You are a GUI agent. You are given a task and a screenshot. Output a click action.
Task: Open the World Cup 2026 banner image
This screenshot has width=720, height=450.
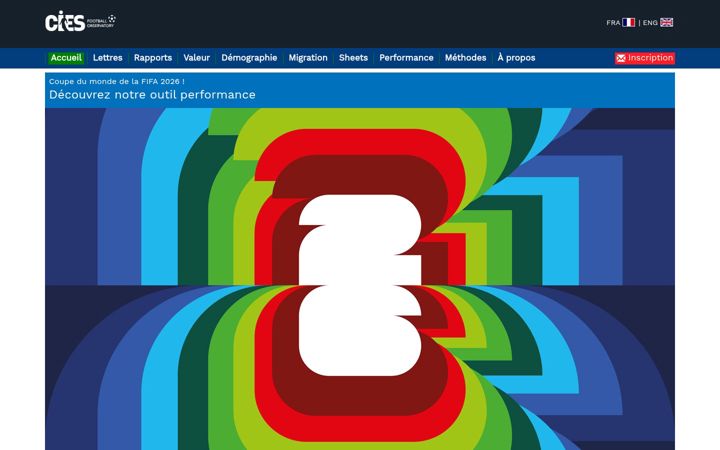point(360,279)
